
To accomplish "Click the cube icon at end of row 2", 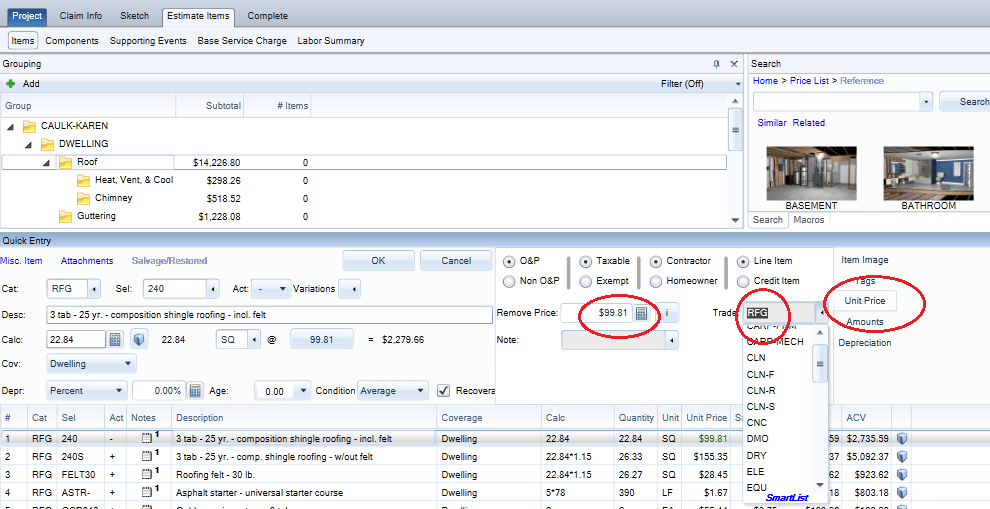I will [x=902, y=456].
